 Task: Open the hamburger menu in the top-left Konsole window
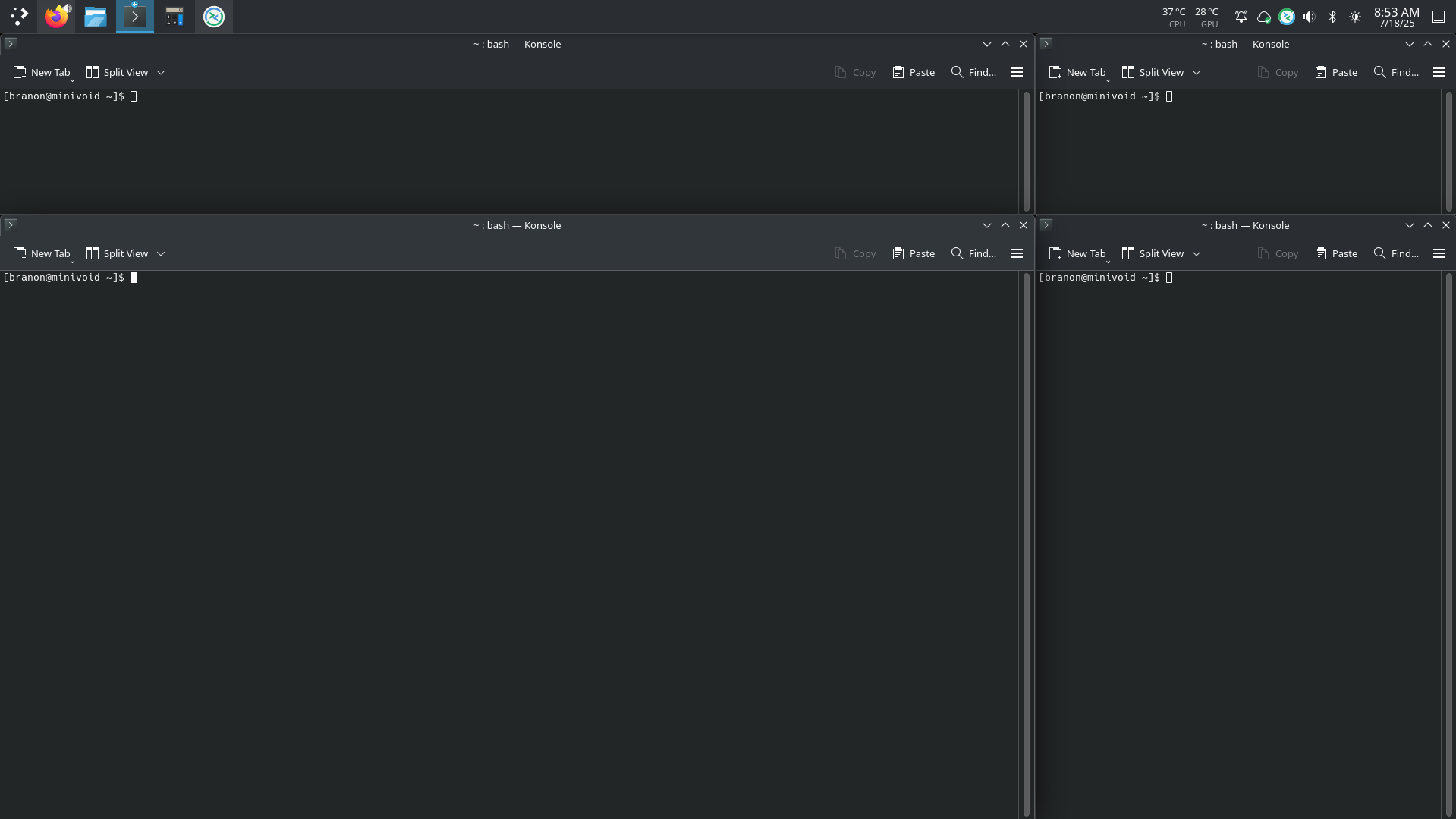tap(1017, 72)
